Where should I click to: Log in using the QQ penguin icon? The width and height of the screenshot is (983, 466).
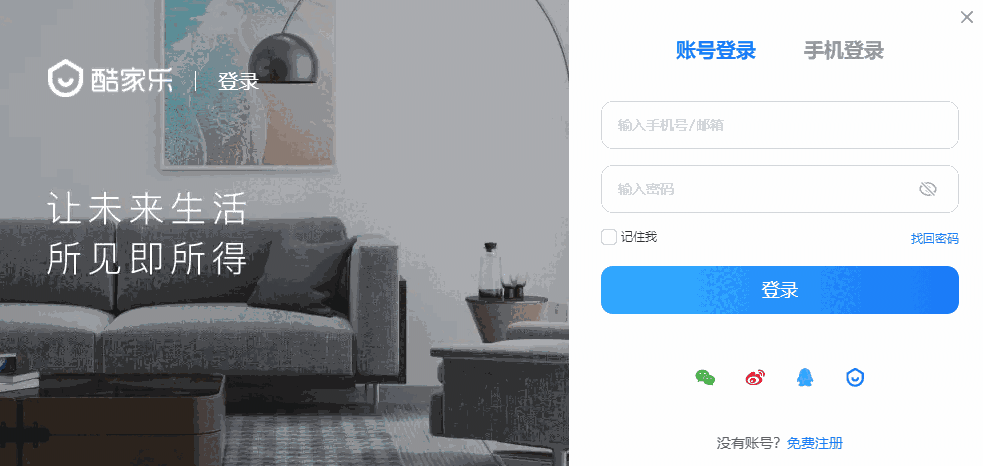tap(805, 377)
